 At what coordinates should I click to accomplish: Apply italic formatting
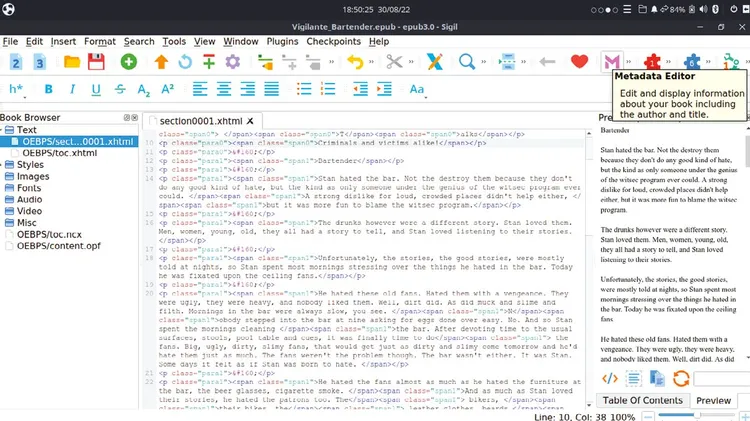coord(72,89)
